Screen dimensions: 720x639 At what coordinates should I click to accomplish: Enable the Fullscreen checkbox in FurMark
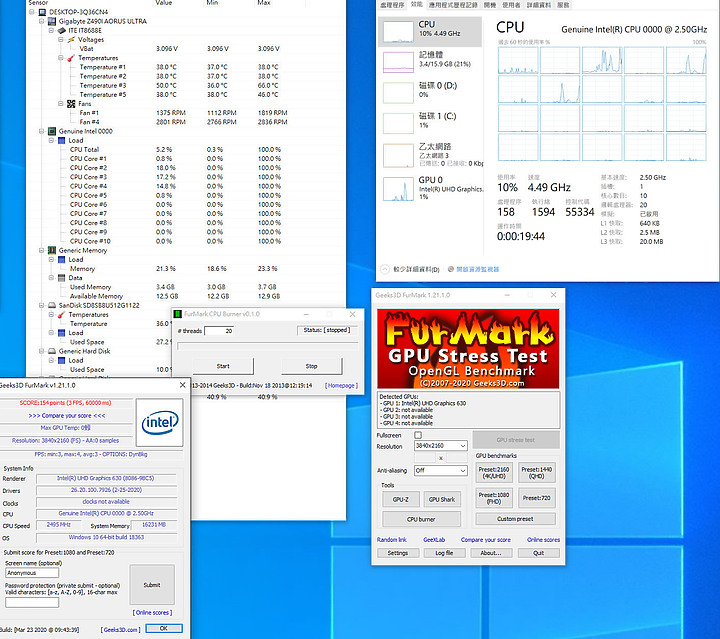pyautogui.click(x=418, y=435)
